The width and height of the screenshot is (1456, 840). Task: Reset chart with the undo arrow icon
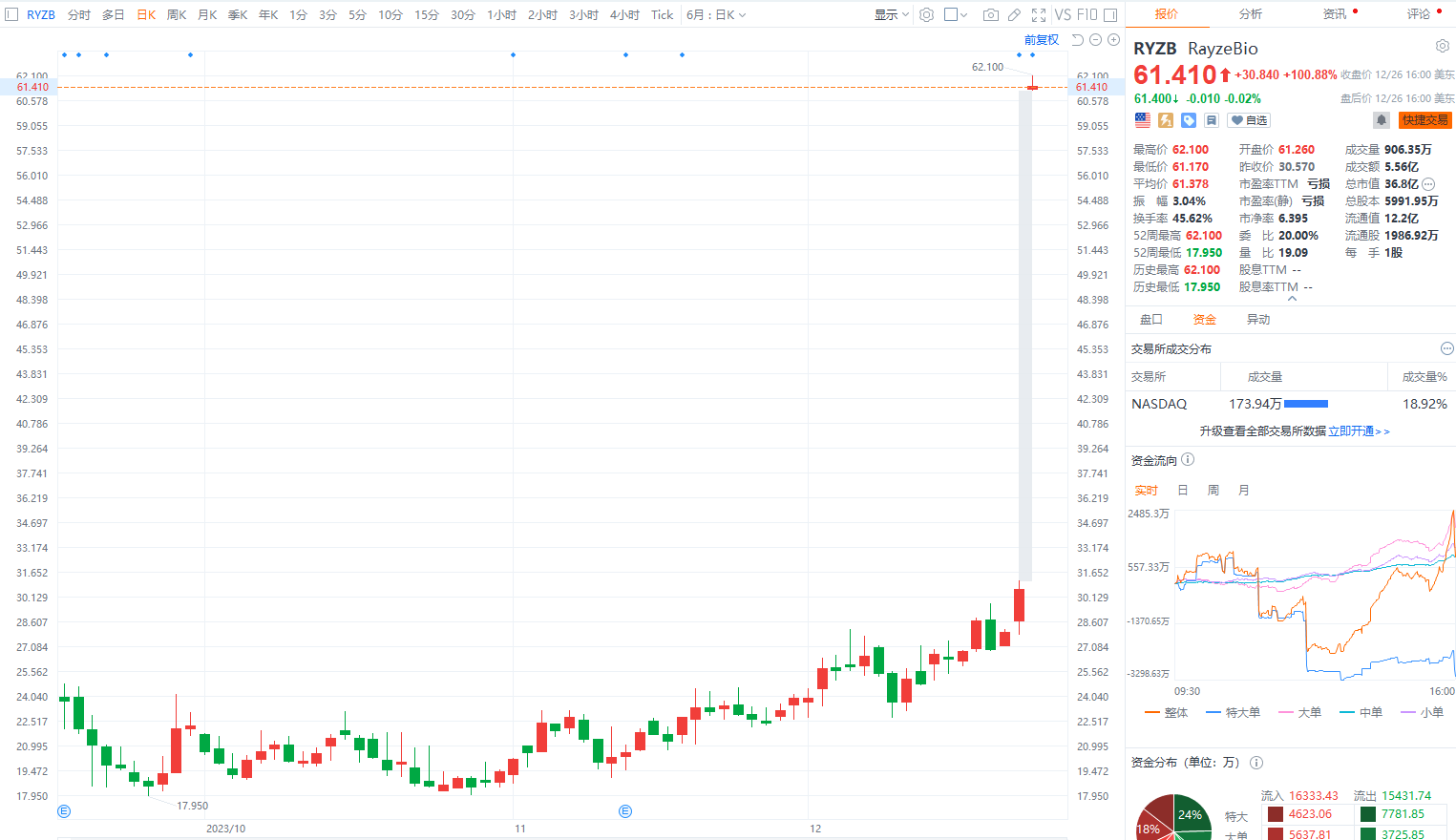(x=1078, y=40)
